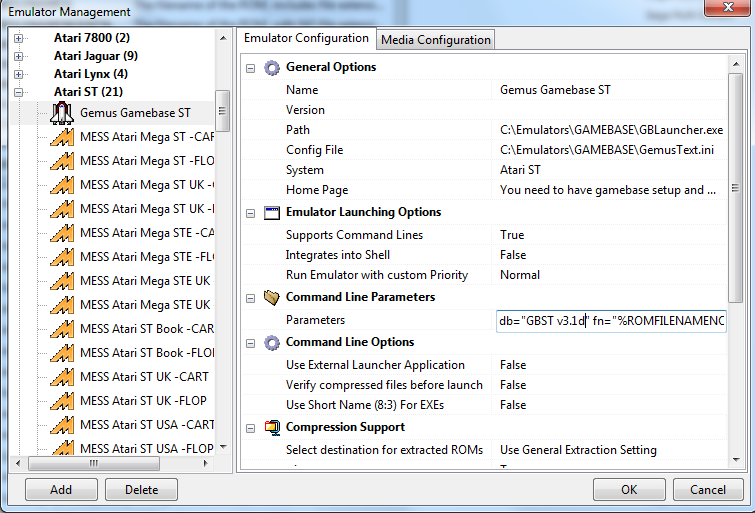Click the System value Atari ST
Image resolution: width=755 pixels, height=513 pixels.
tap(520, 170)
